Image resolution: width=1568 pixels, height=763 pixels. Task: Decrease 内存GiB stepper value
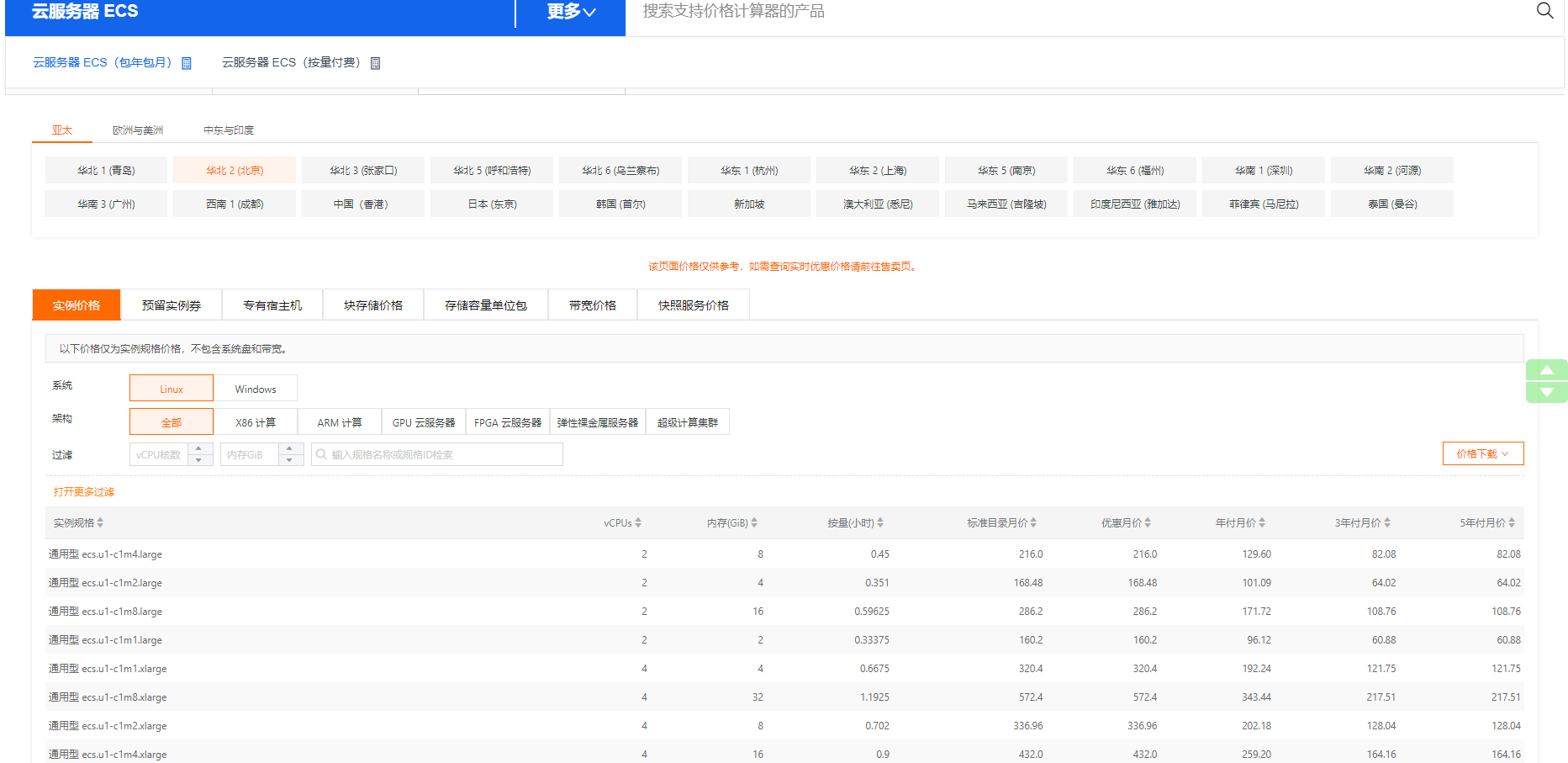click(x=290, y=460)
